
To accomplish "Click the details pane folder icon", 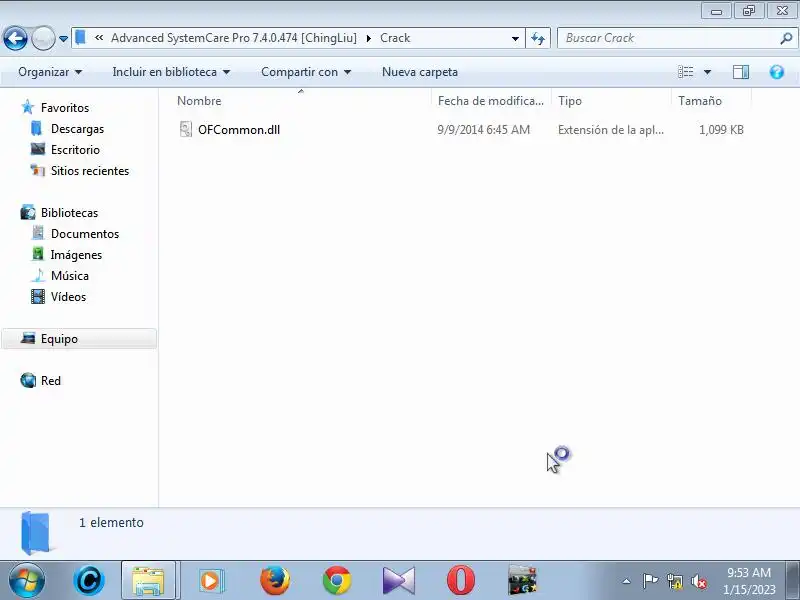I will point(35,533).
